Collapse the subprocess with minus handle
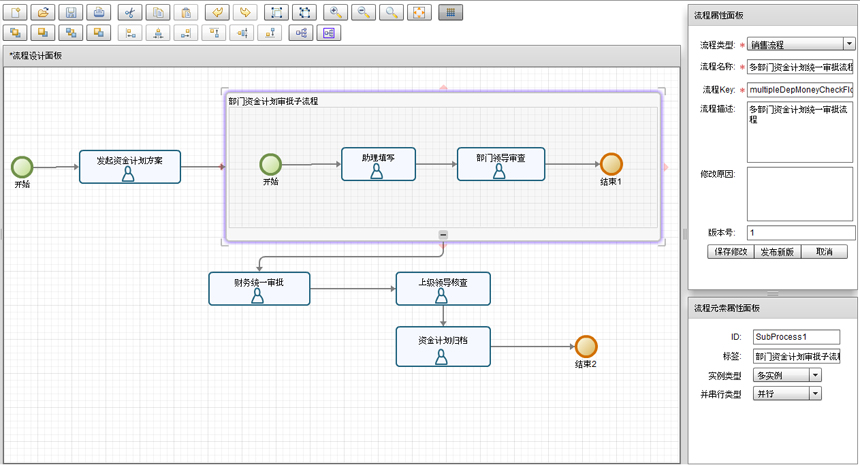Screen dimensions: 860x465 pos(443,235)
